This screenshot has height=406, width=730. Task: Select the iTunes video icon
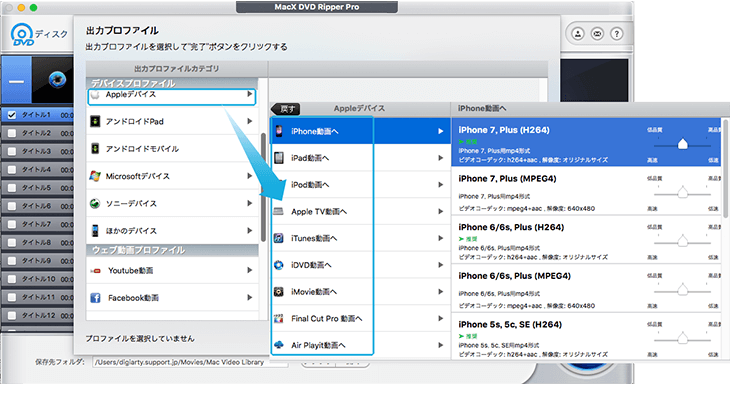(279, 239)
